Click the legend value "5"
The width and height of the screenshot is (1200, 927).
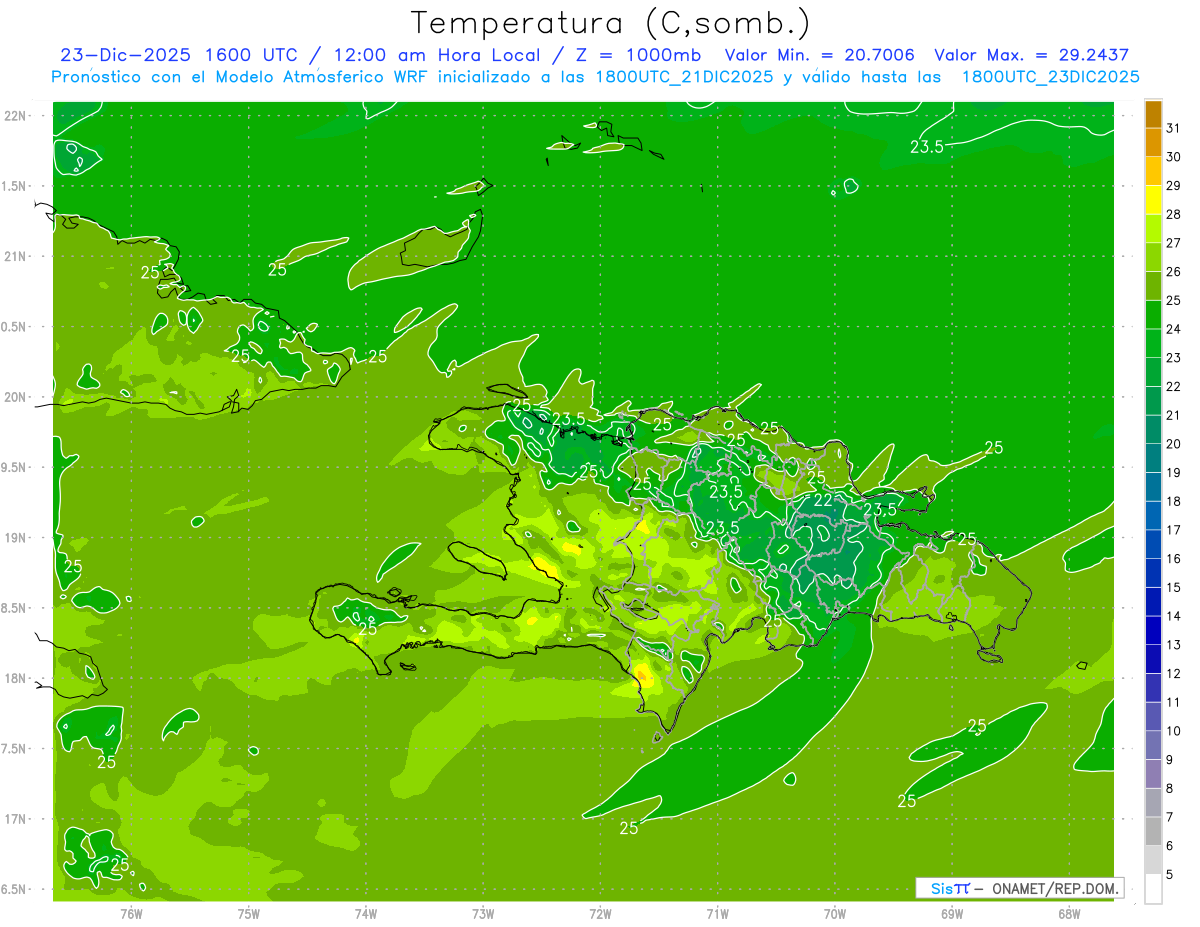(x=1170, y=874)
